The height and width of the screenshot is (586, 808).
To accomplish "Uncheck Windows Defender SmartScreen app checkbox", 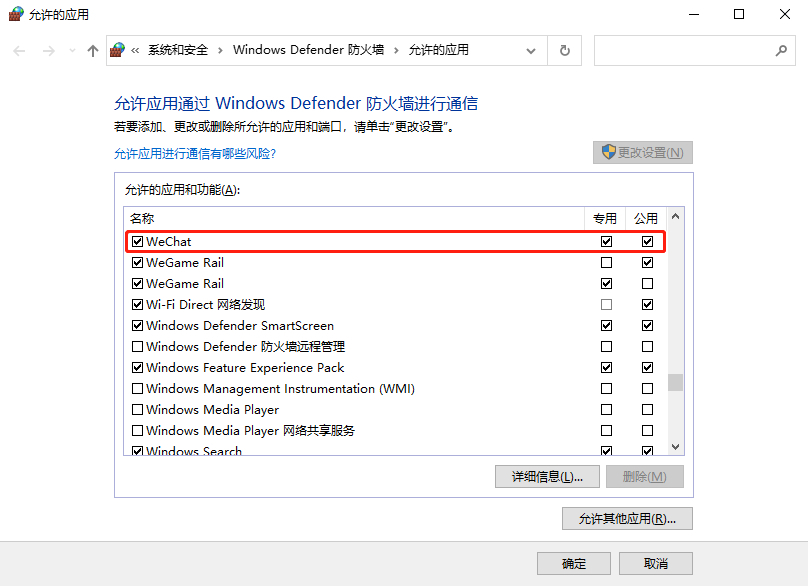I will pyautogui.click(x=137, y=326).
